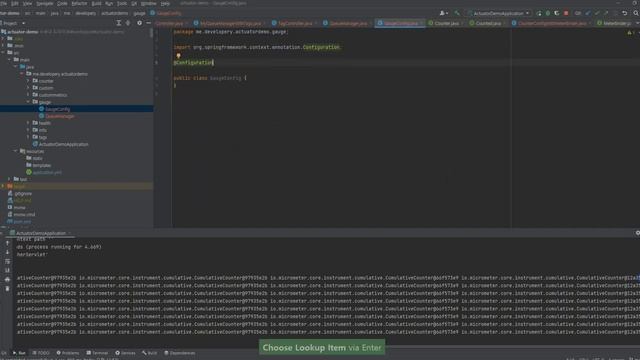Run ActuatorDemoApplication with the rerun icon

pyautogui.click(x=539, y=13)
